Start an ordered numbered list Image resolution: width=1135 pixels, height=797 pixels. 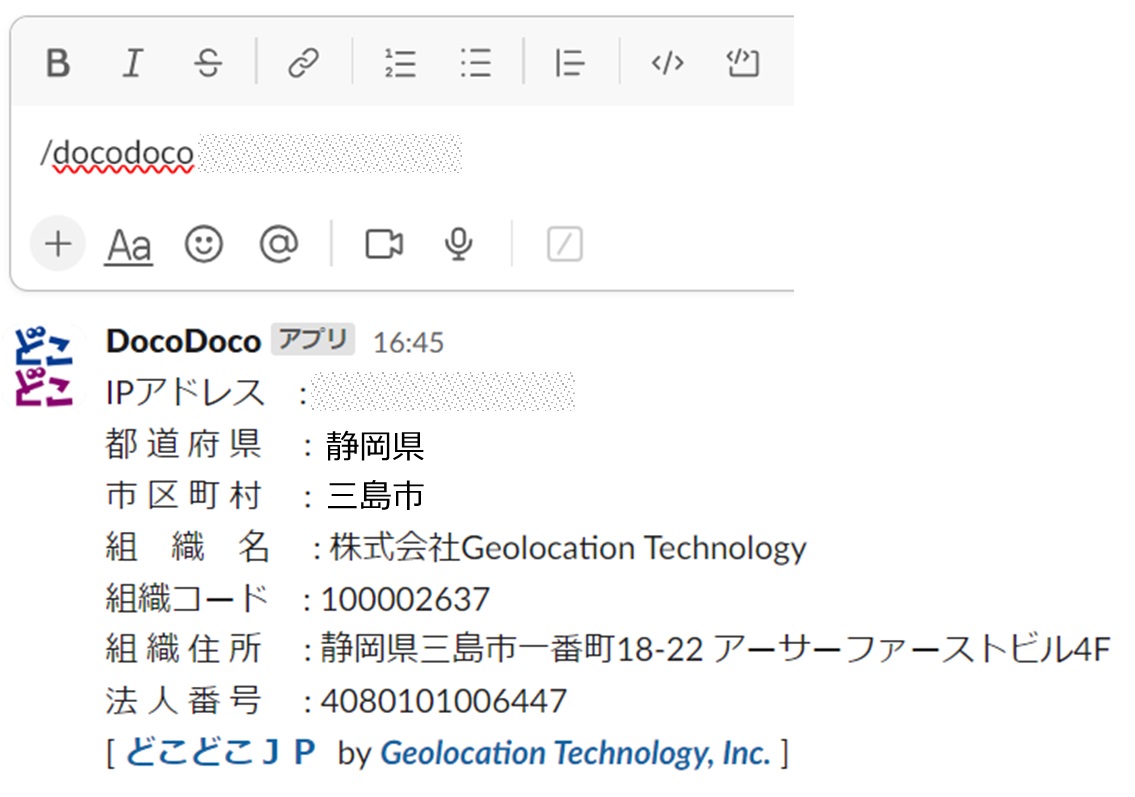tap(398, 62)
